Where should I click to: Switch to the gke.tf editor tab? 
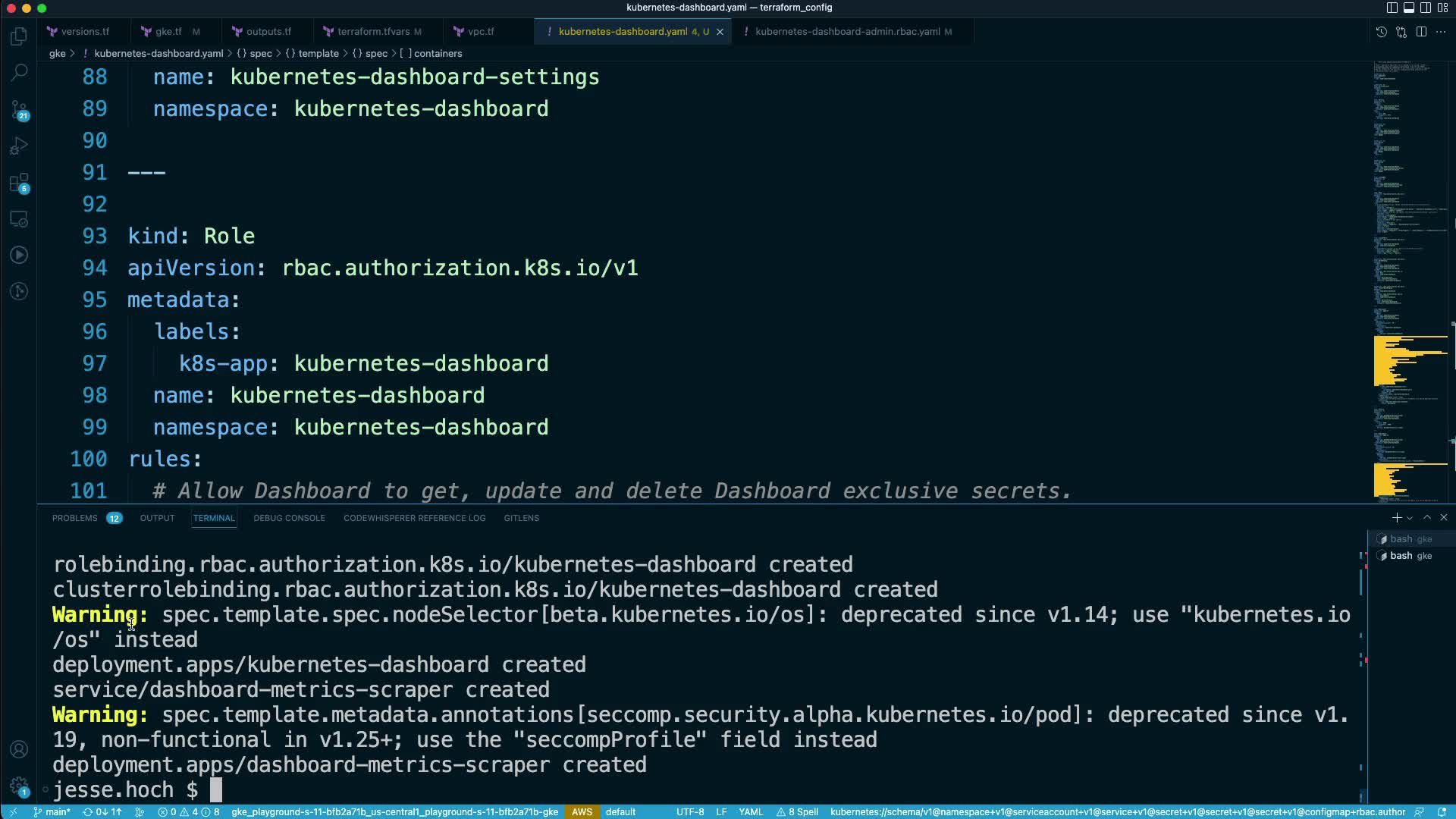[x=168, y=32]
